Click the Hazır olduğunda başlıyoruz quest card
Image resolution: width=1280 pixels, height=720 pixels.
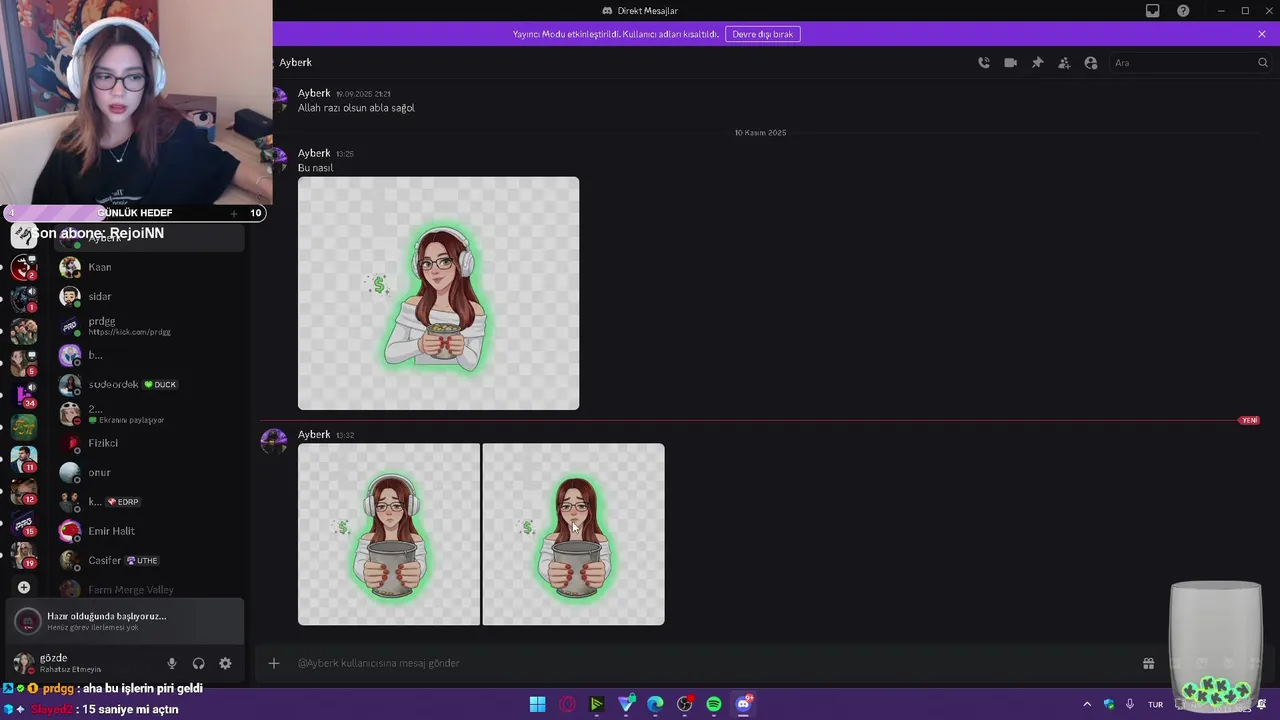[x=125, y=621]
